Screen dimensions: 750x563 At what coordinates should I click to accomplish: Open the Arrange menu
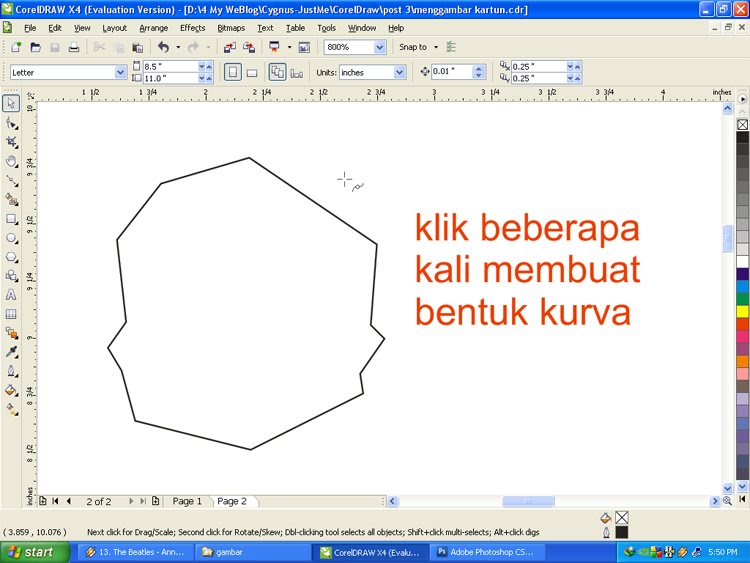pos(154,28)
